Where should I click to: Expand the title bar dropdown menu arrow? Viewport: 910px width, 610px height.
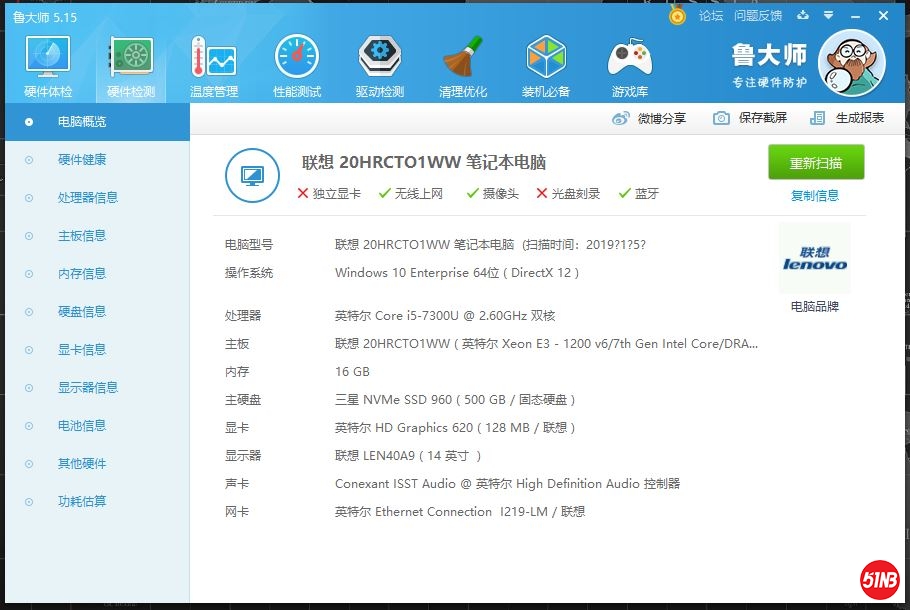(x=828, y=16)
